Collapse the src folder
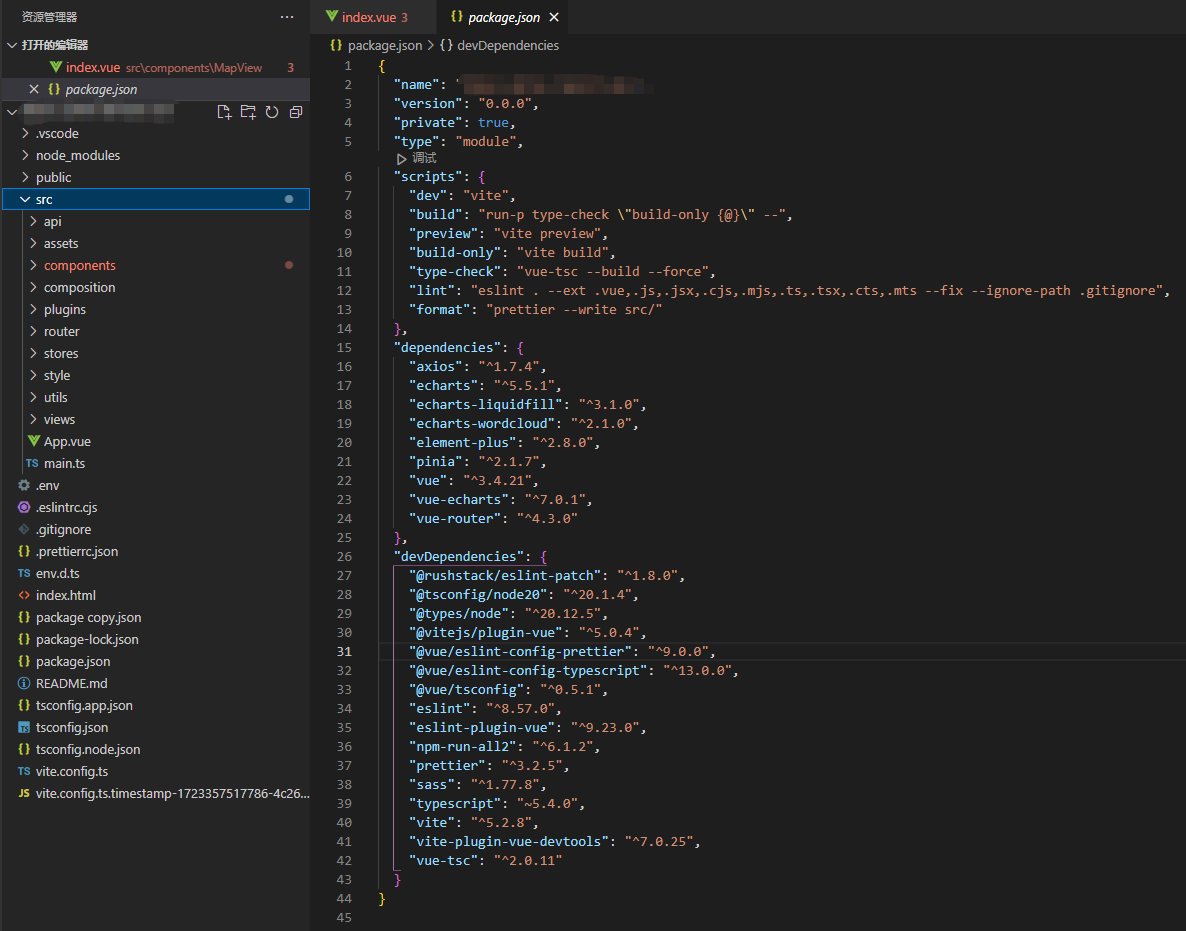 tap(26, 199)
